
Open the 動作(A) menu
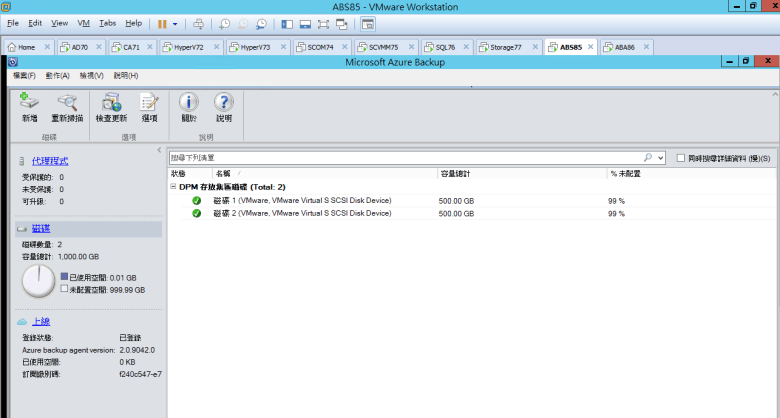click(x=57, y=76)
